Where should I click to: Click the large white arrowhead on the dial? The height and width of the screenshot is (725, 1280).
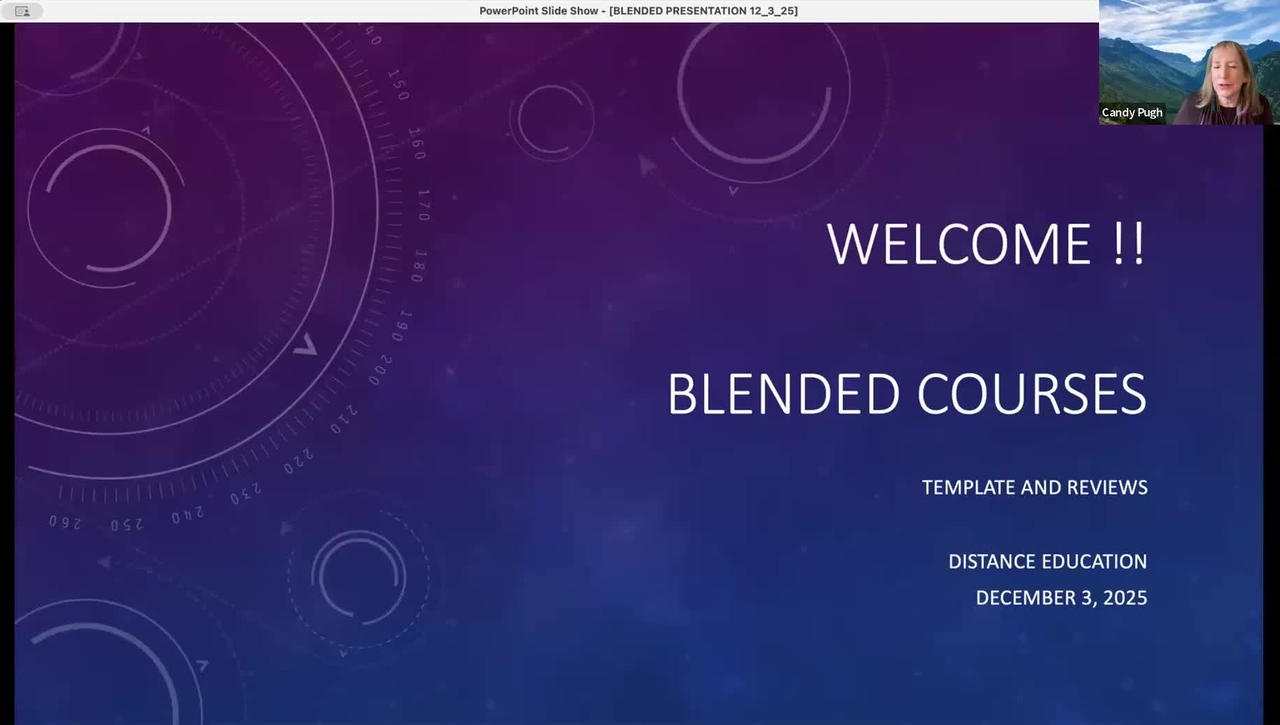coord(305,346)
